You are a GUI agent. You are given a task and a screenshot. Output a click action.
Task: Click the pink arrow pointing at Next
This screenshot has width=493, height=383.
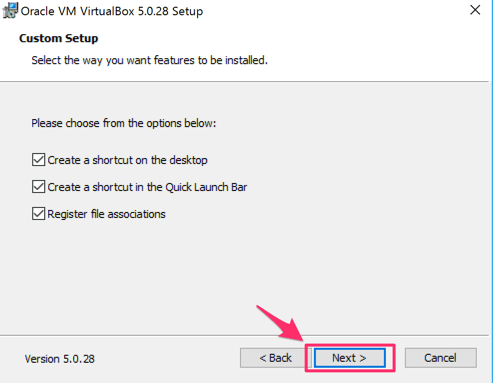tap(281, 323)
